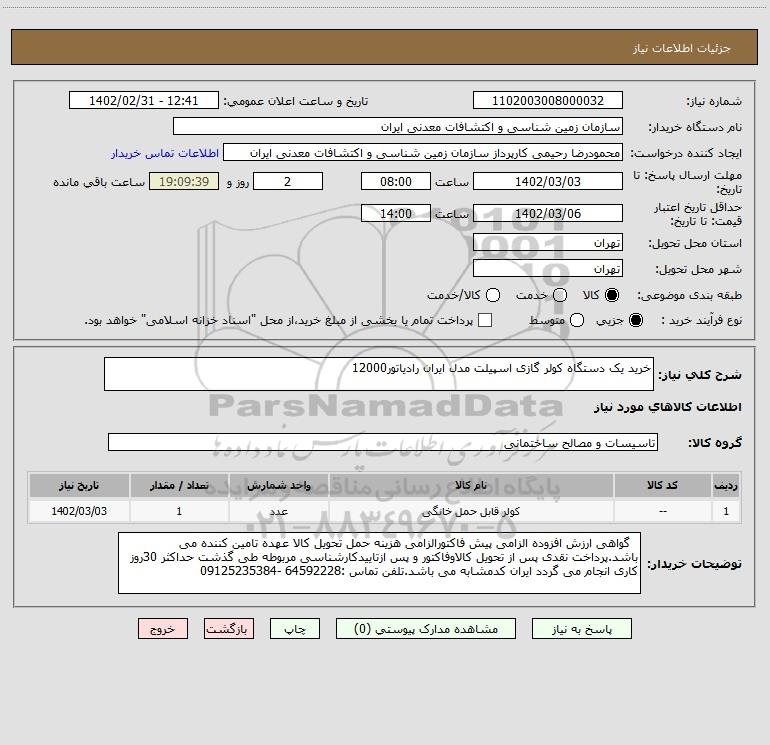770x745 pixels.
Task: Click the response deadline date 1402/03/03 field
Action: 548,181
